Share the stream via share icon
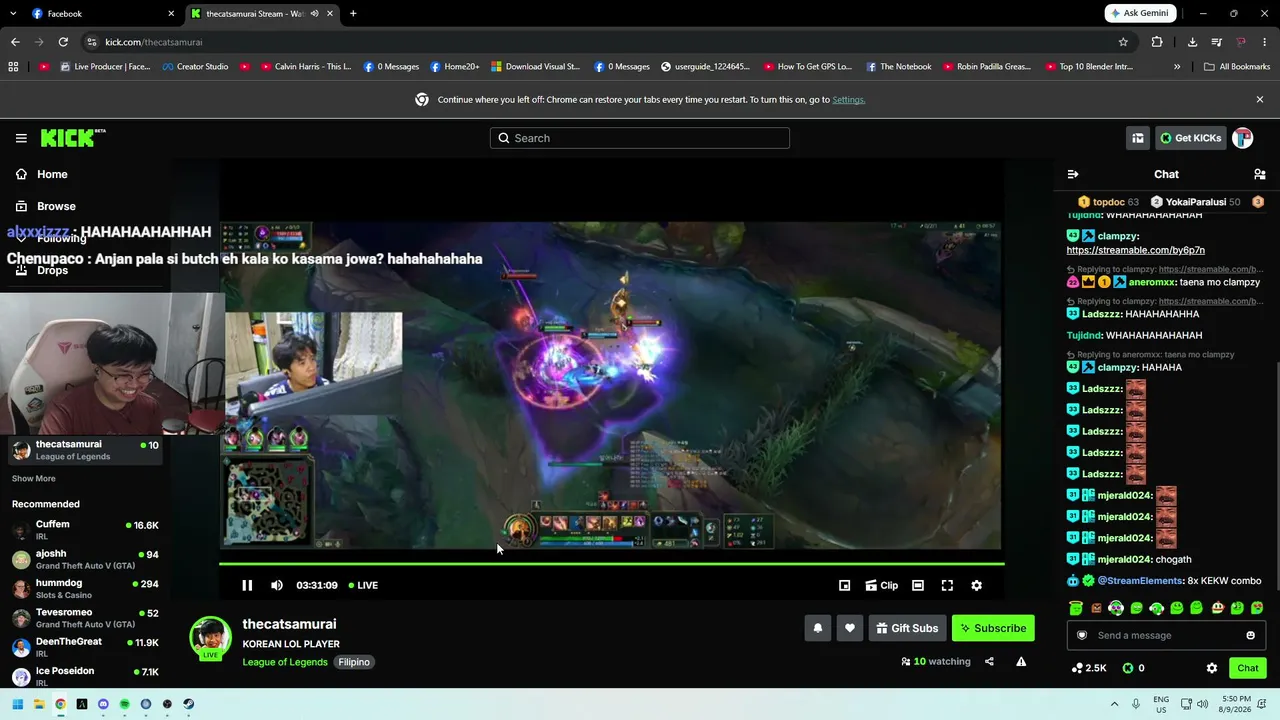This screenshot has height=720, width=1280. tap(989, 661)
